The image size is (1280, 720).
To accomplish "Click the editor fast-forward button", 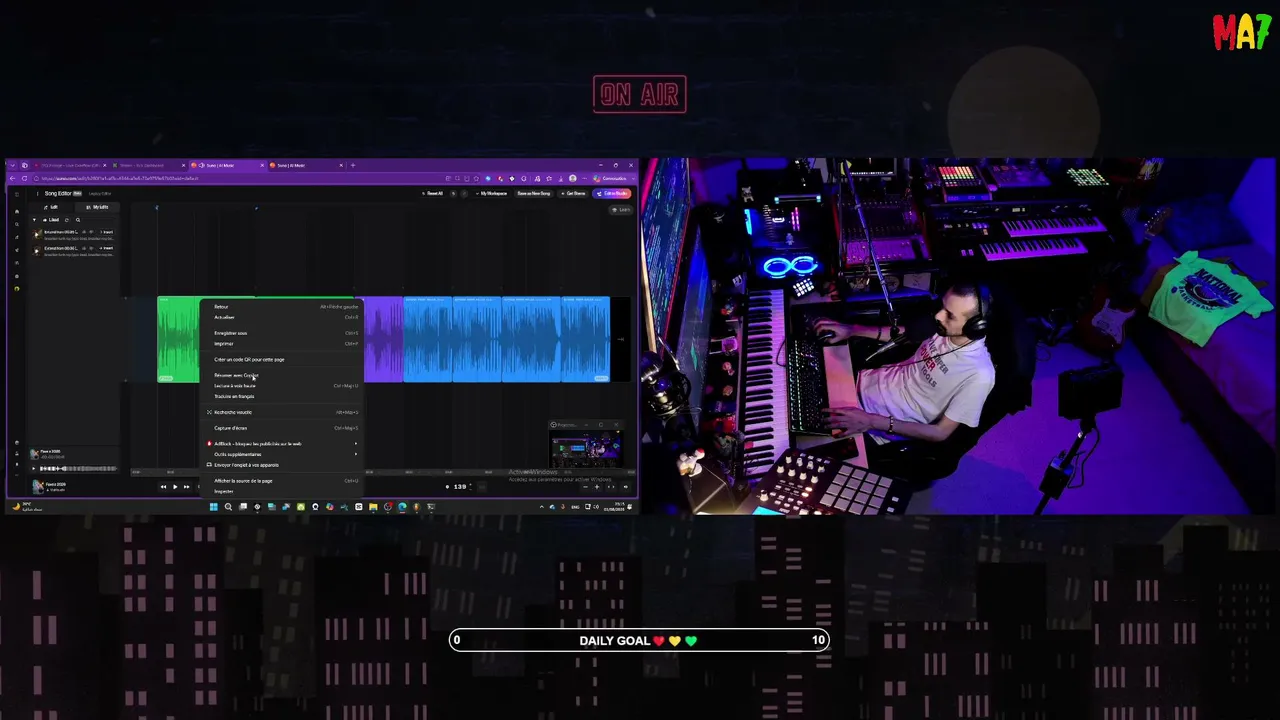I will [186, 487].
